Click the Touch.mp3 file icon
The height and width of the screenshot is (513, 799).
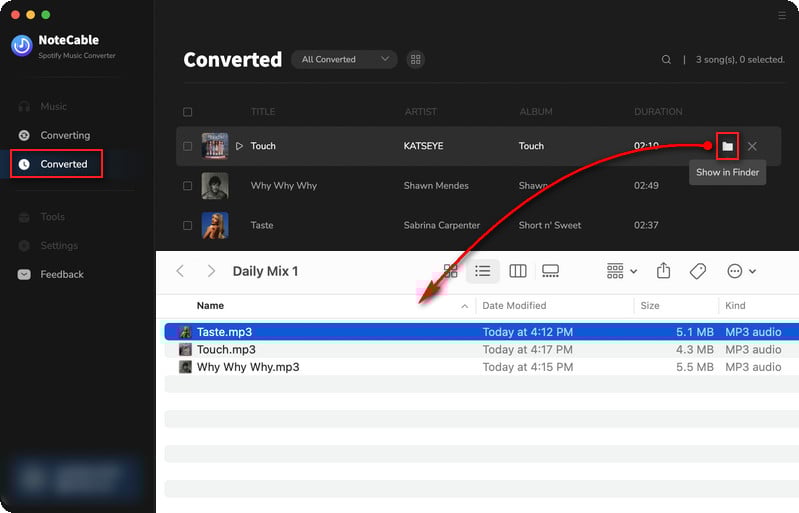coord(185,349)
